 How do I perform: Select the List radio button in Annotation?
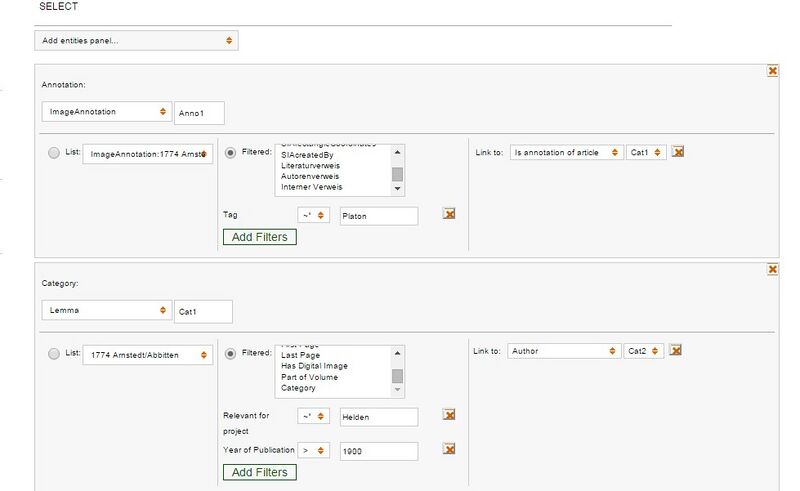point(53,153)
